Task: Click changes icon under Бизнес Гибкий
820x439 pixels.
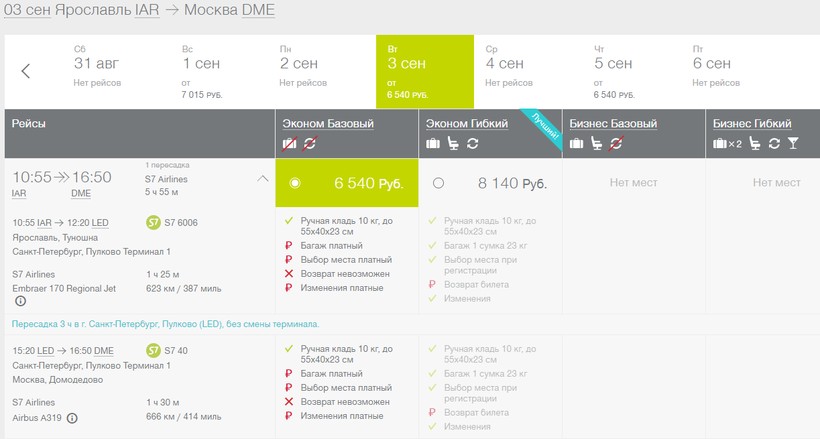Action: (x=774, y=143)
